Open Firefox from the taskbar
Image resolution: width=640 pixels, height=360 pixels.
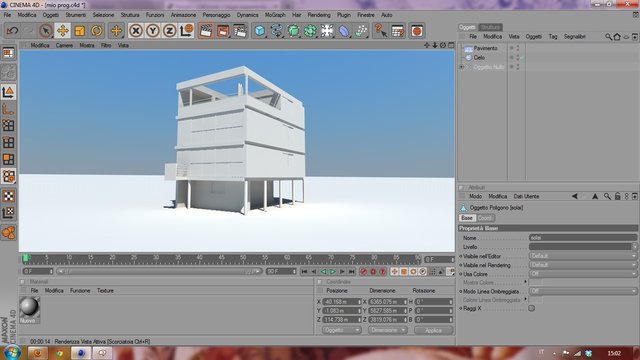point(38,353)
